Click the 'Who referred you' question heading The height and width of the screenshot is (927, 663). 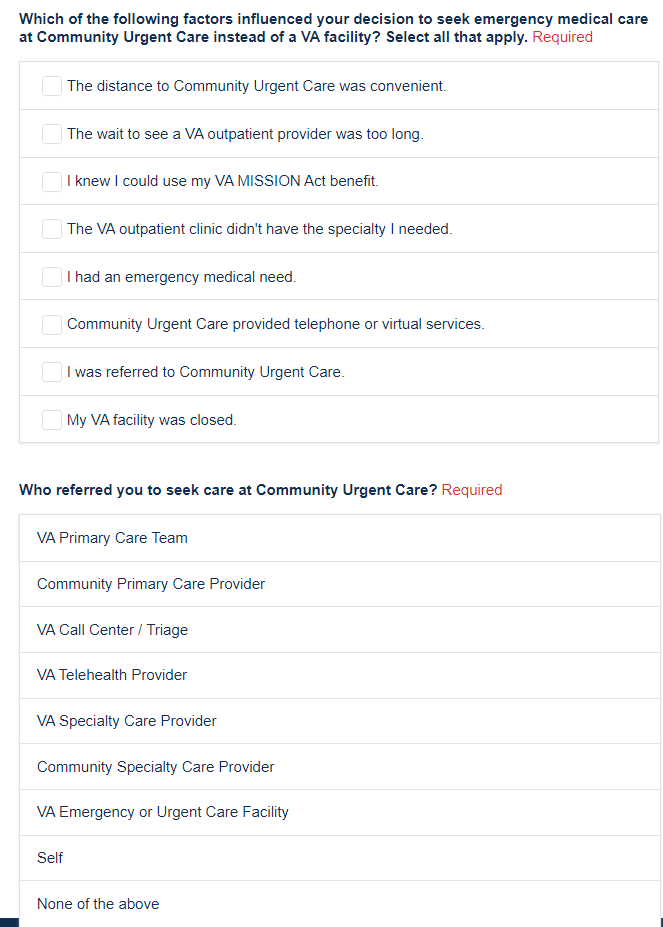point(228,490)
